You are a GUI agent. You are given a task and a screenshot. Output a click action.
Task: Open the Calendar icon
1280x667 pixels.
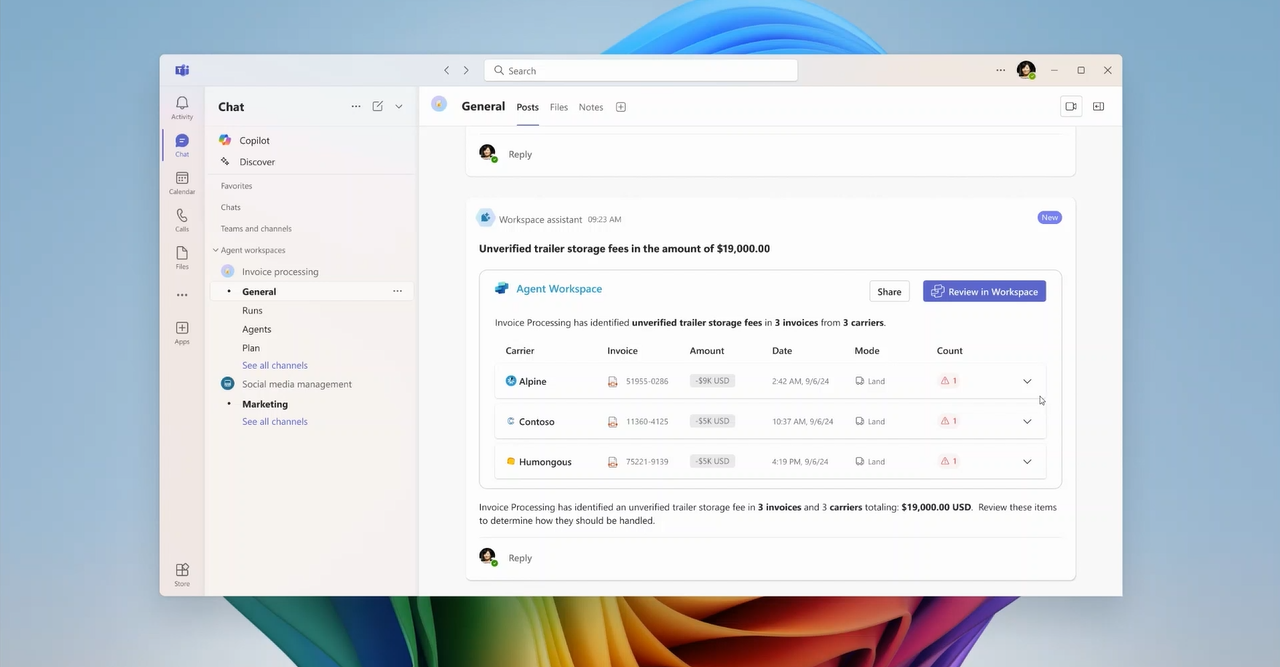(182, 178)
